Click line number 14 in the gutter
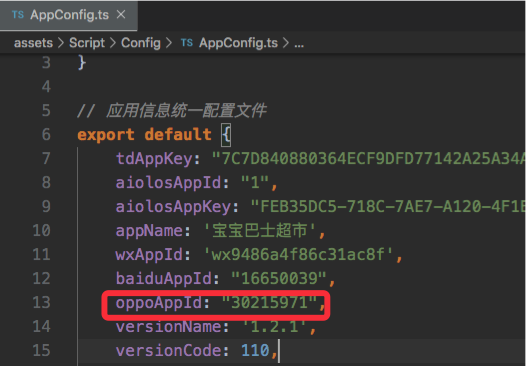The image size is (526, 366). [x=42, y=326]
